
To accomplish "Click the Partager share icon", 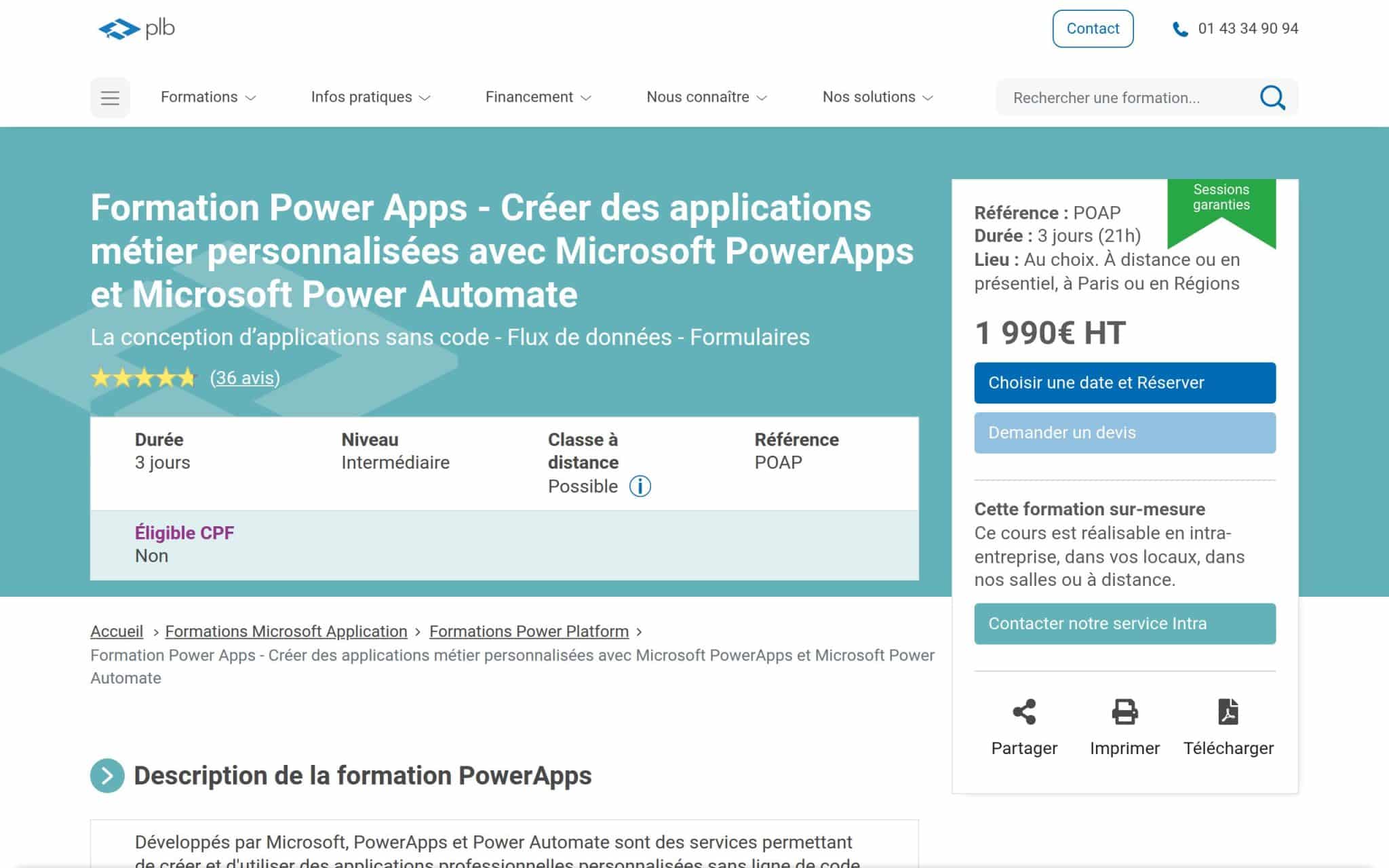I will [x=1024, y=711].
